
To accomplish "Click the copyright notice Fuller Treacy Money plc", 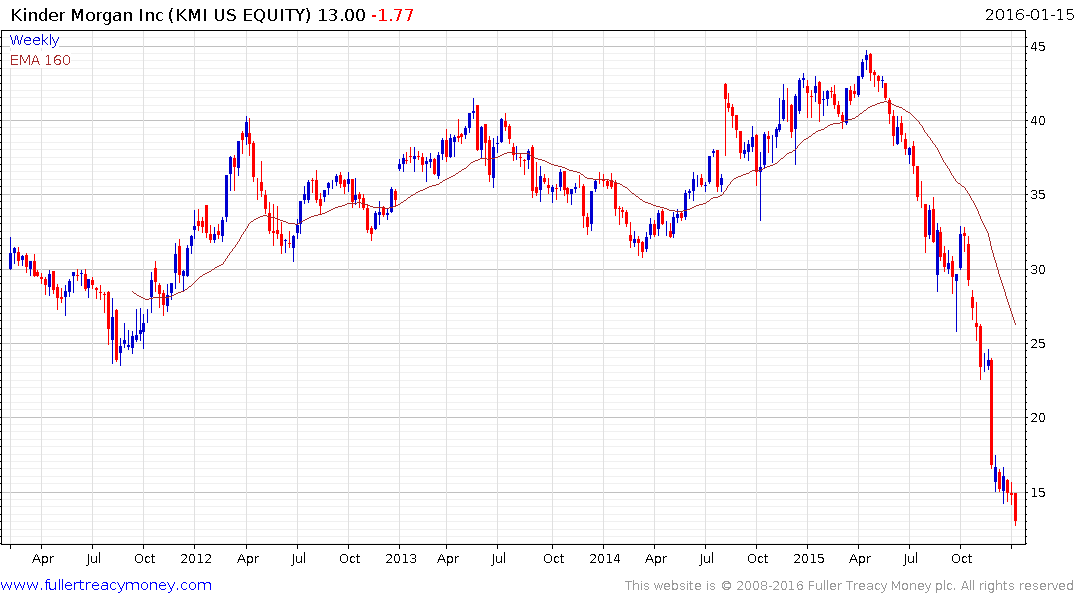I will [849, 586].
